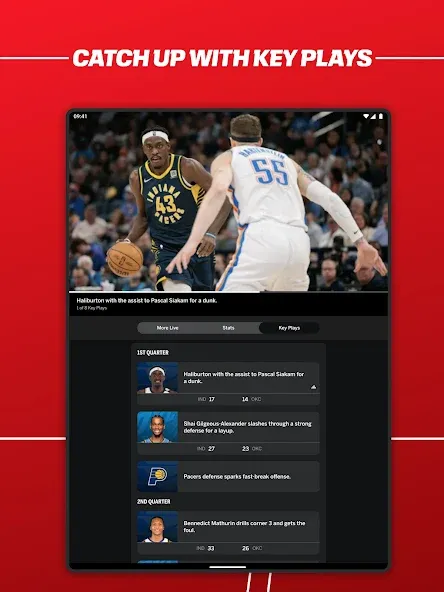Viewport: 444px width, 592px height.
Task: Click the 26 OKC score
Action: tap(252, 548)
